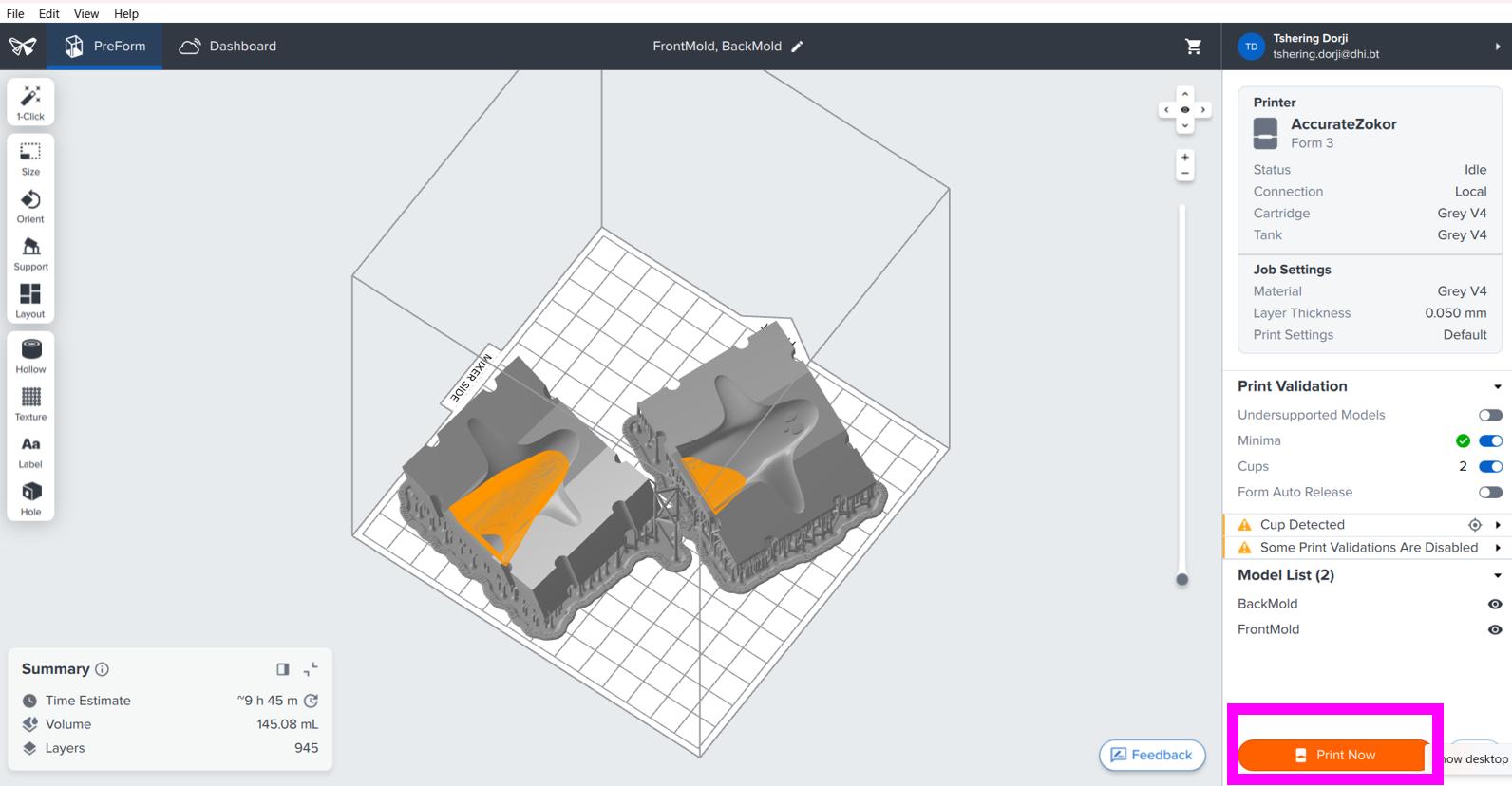Switch to the Dashboard tab
Viewport: 1512px width, 786px height.
point(228,47)
